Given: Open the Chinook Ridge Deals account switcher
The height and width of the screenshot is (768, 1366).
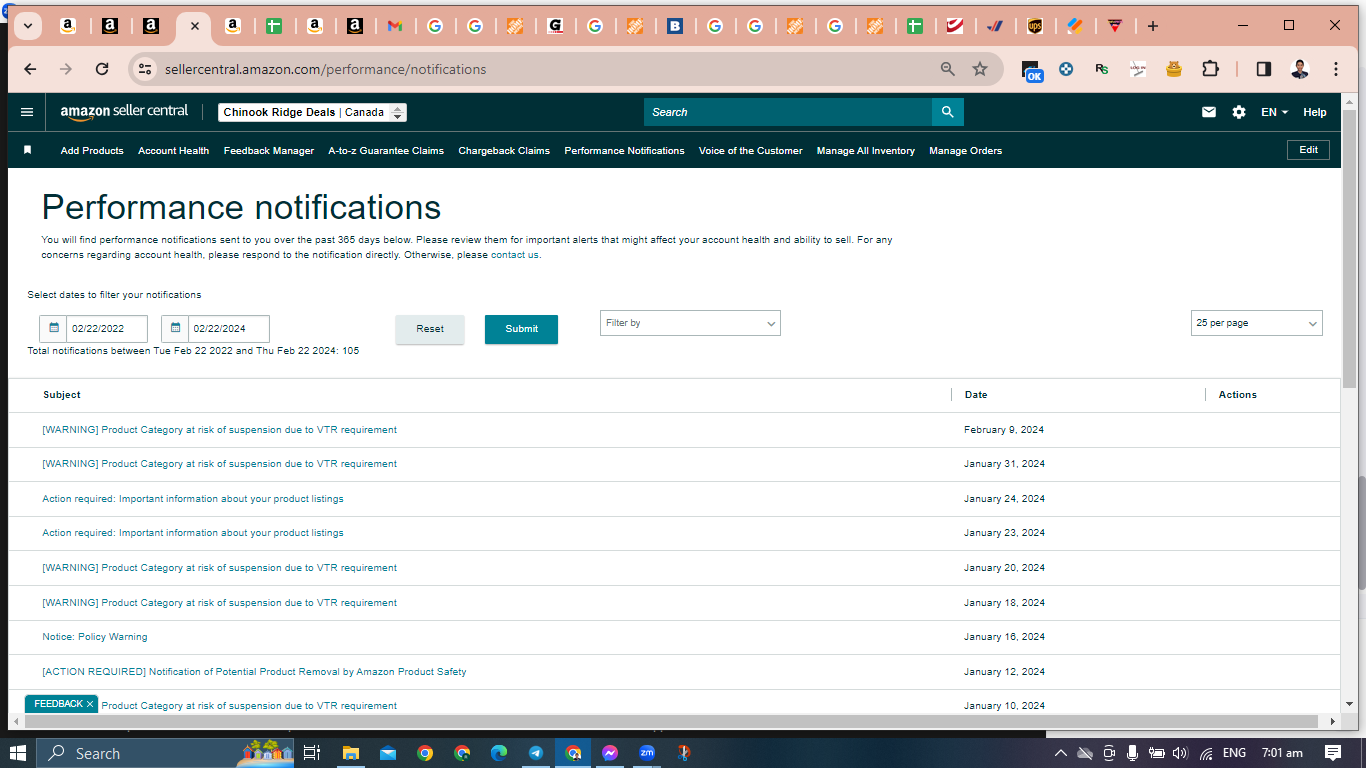Looking at the screenshot, I should pyautogui.click(x=313, y=113).
